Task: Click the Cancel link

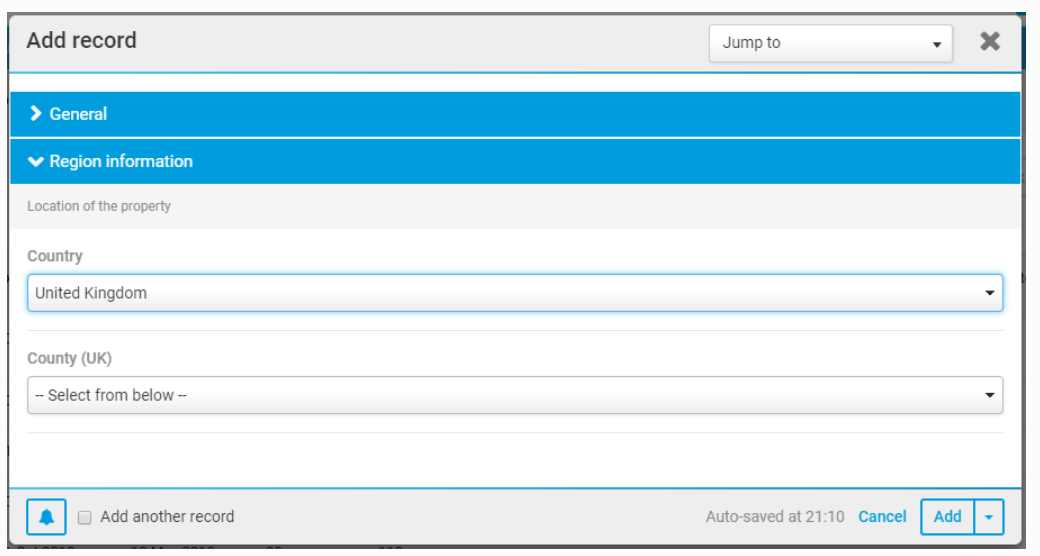Action: [882, 517]
